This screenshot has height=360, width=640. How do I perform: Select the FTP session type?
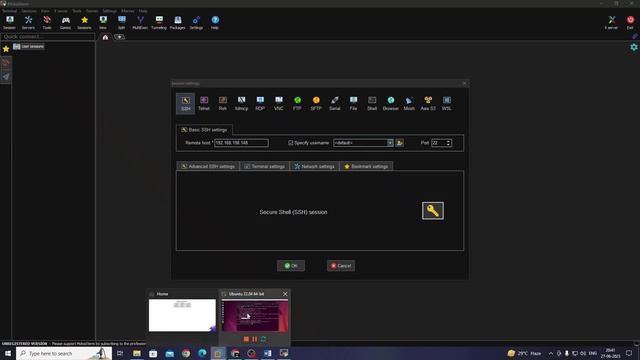click(x=297, y=103)
